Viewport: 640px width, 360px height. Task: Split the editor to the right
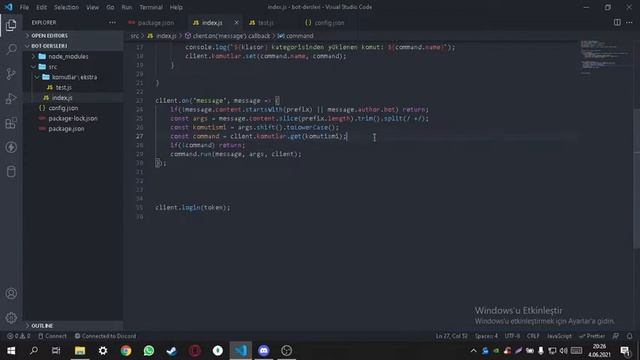click(617, 22)
